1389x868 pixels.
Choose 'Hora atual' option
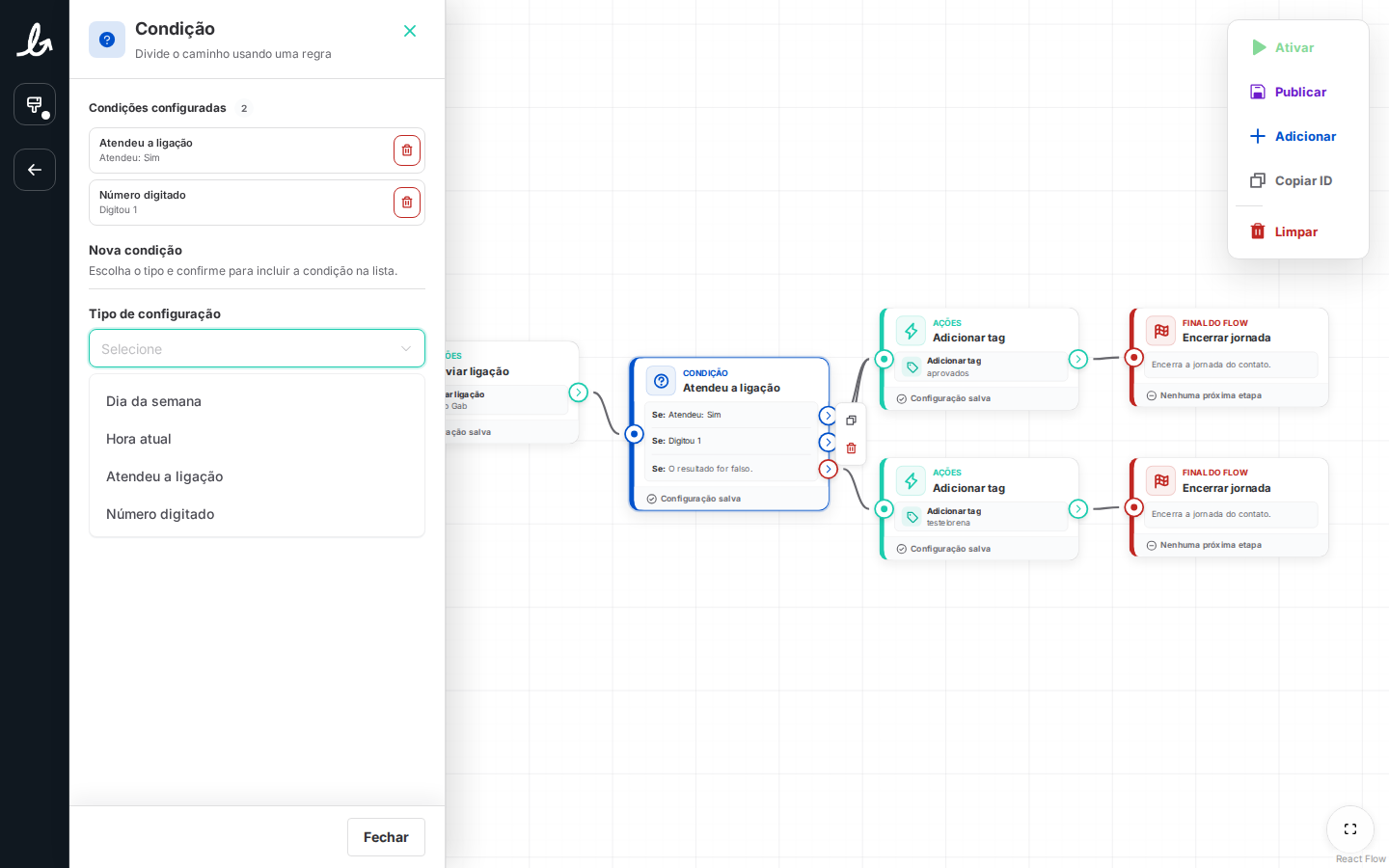click(x=257, y=439)
